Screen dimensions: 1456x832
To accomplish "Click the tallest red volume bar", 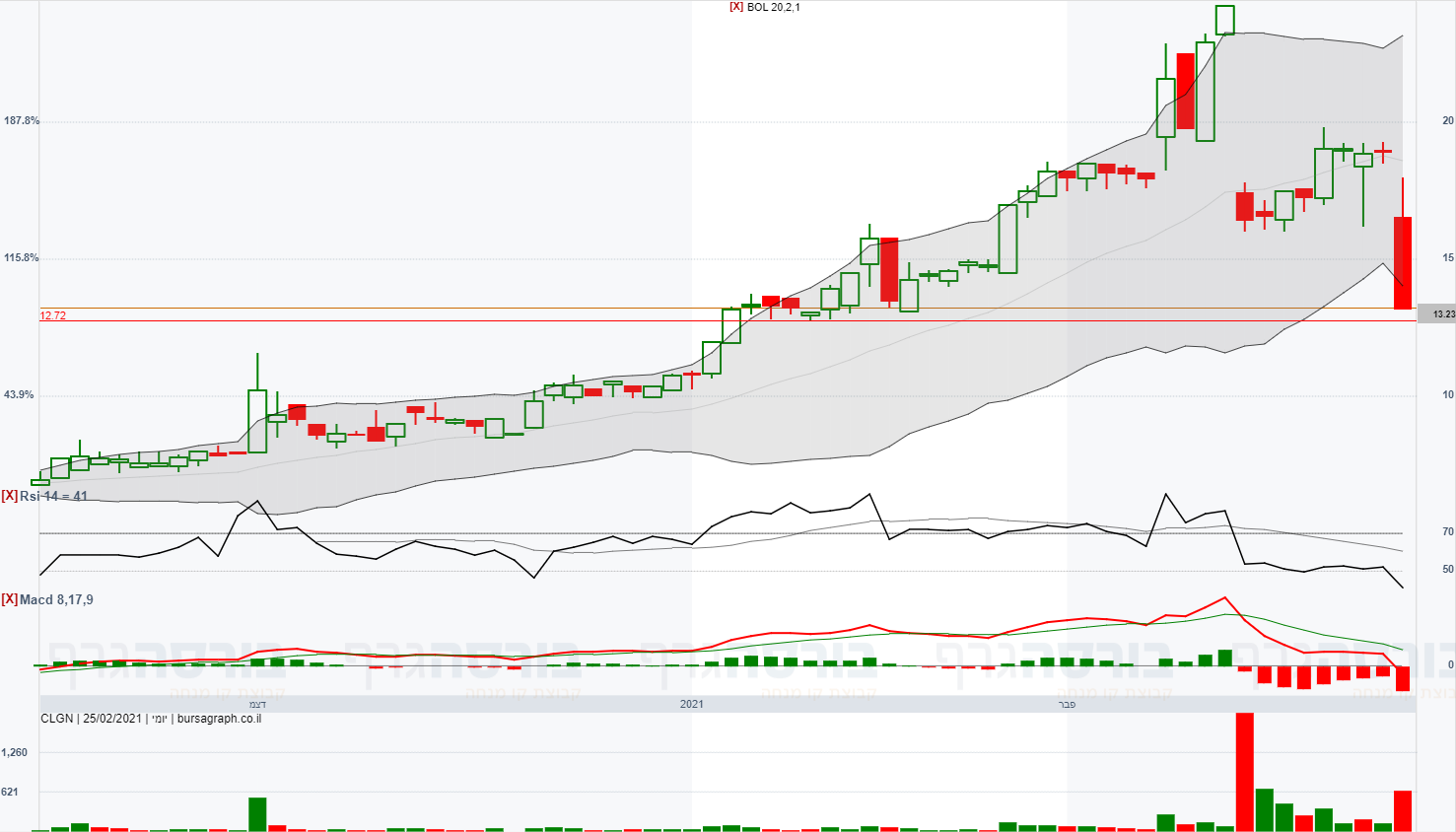I will pyautogui.click(x=1244, y=772).
